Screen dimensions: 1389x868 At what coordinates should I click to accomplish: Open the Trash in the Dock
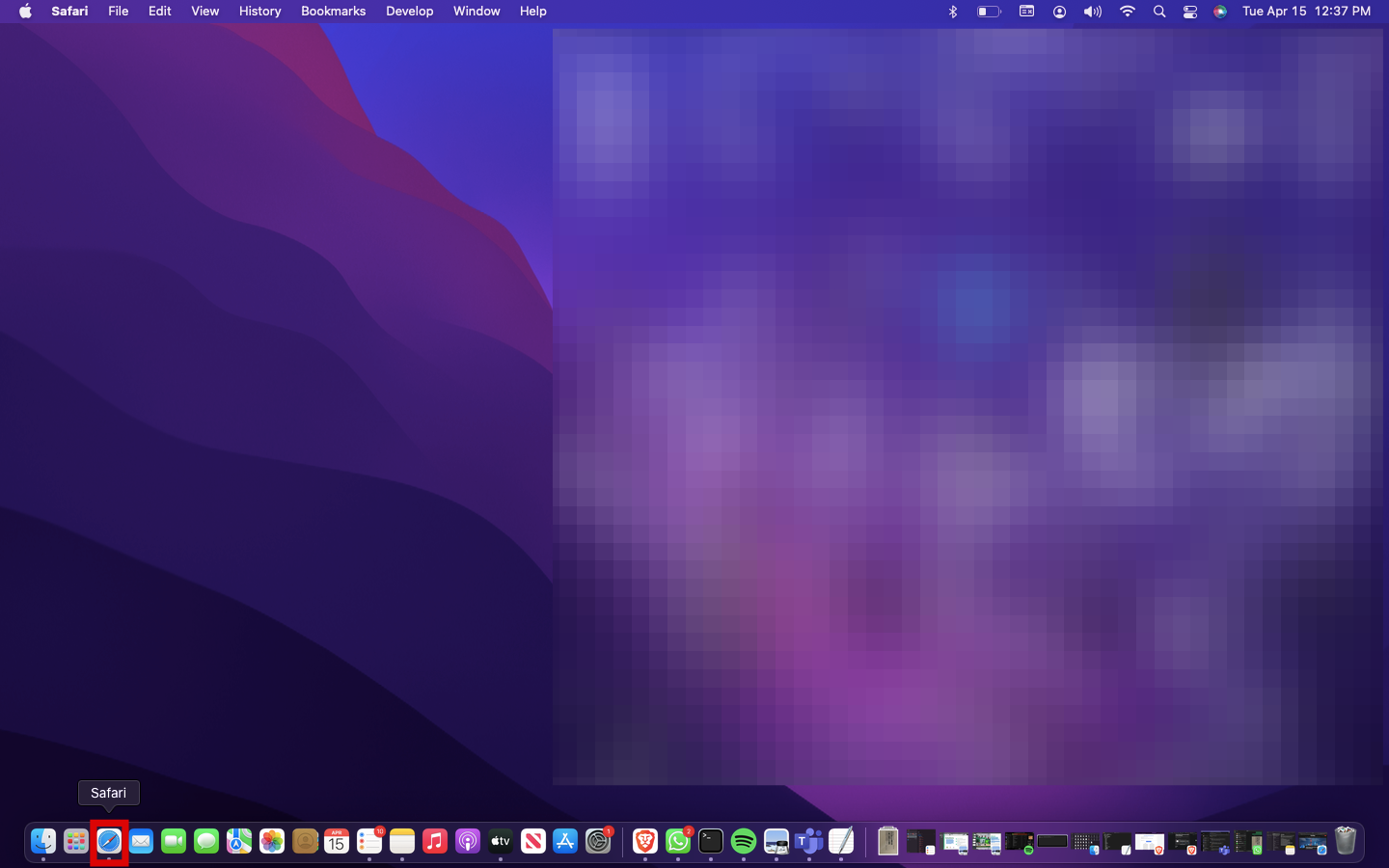[1345, 841]
